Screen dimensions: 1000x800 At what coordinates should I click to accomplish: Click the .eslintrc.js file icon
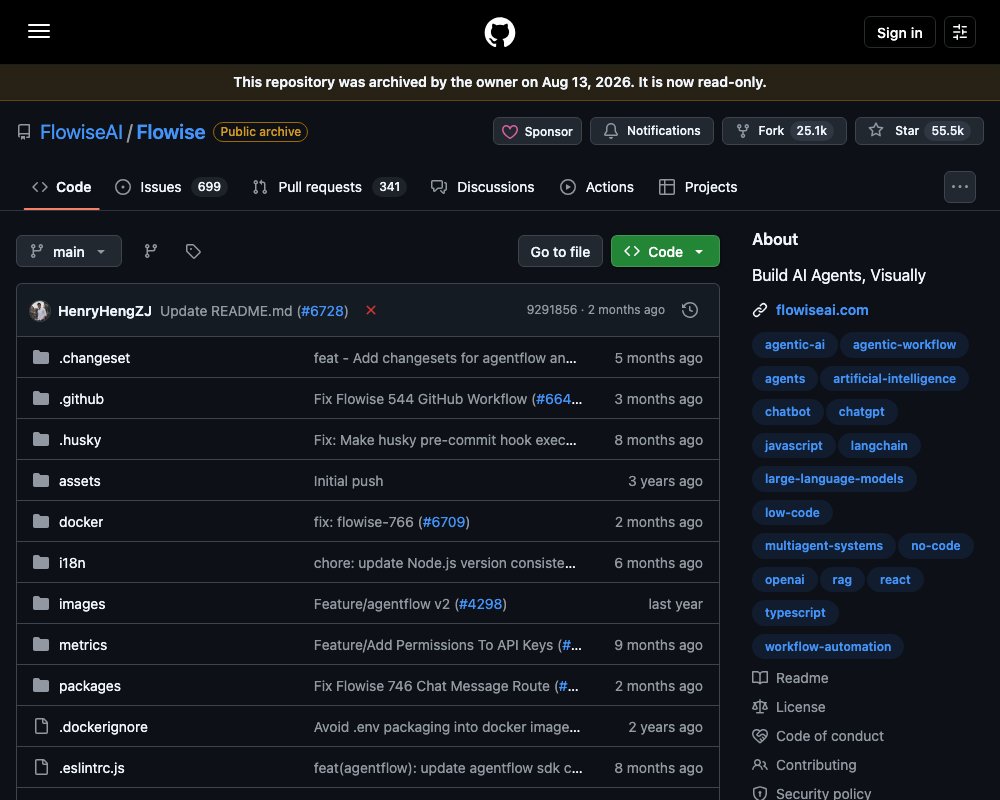tap(41, 767)
